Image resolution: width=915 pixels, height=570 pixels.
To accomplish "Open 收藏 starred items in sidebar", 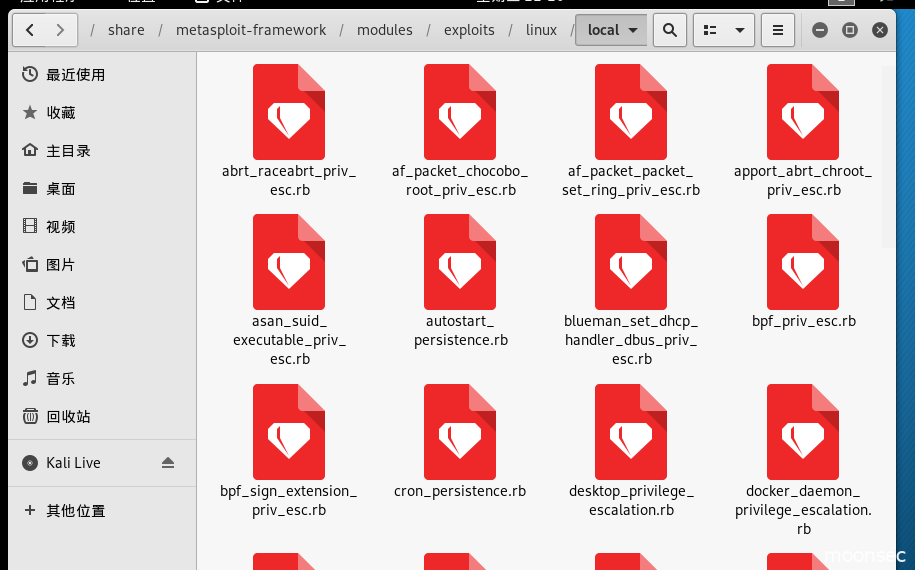I will click(x=102, y=113).
